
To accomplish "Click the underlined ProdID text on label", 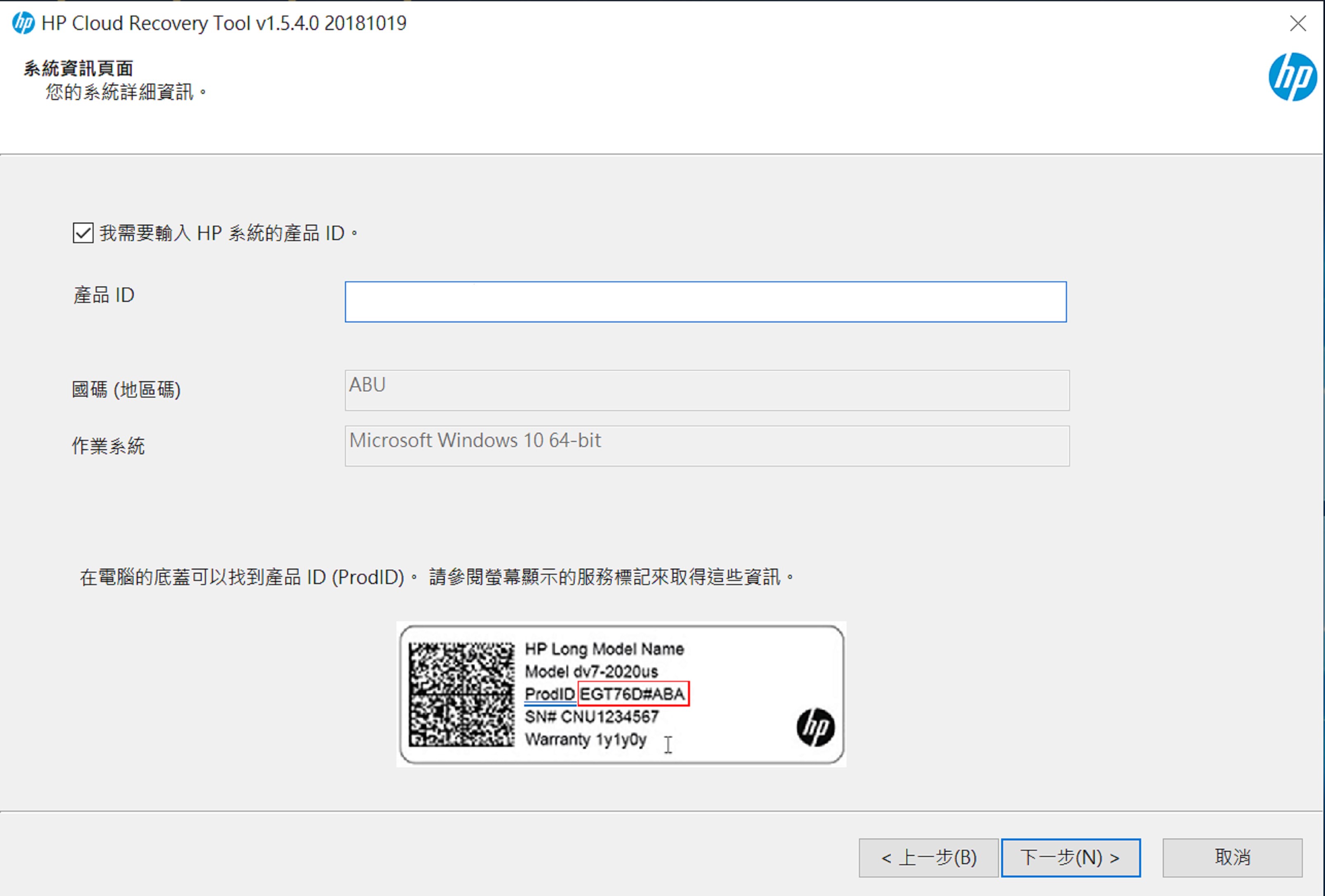I will 550,694.
